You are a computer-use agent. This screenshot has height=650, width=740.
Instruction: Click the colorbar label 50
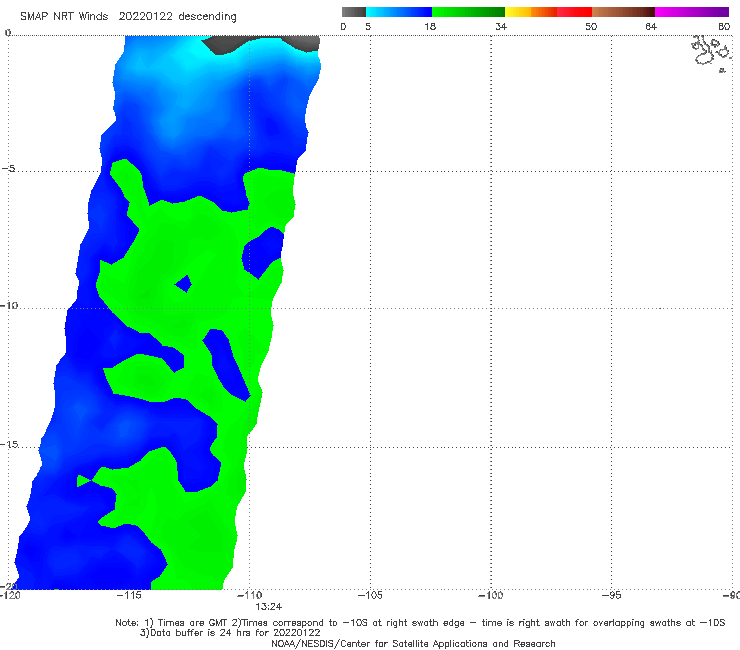[591, 26]
